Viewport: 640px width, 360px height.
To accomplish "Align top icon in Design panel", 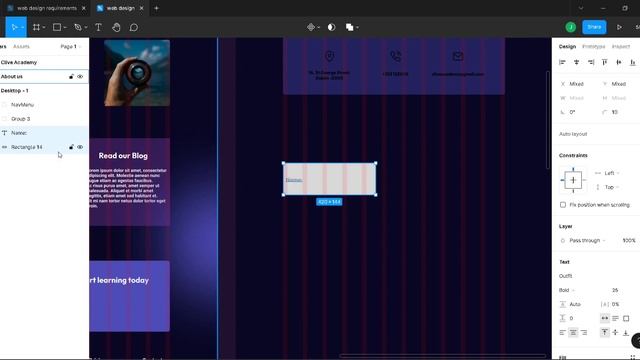I will click(605, 62).
